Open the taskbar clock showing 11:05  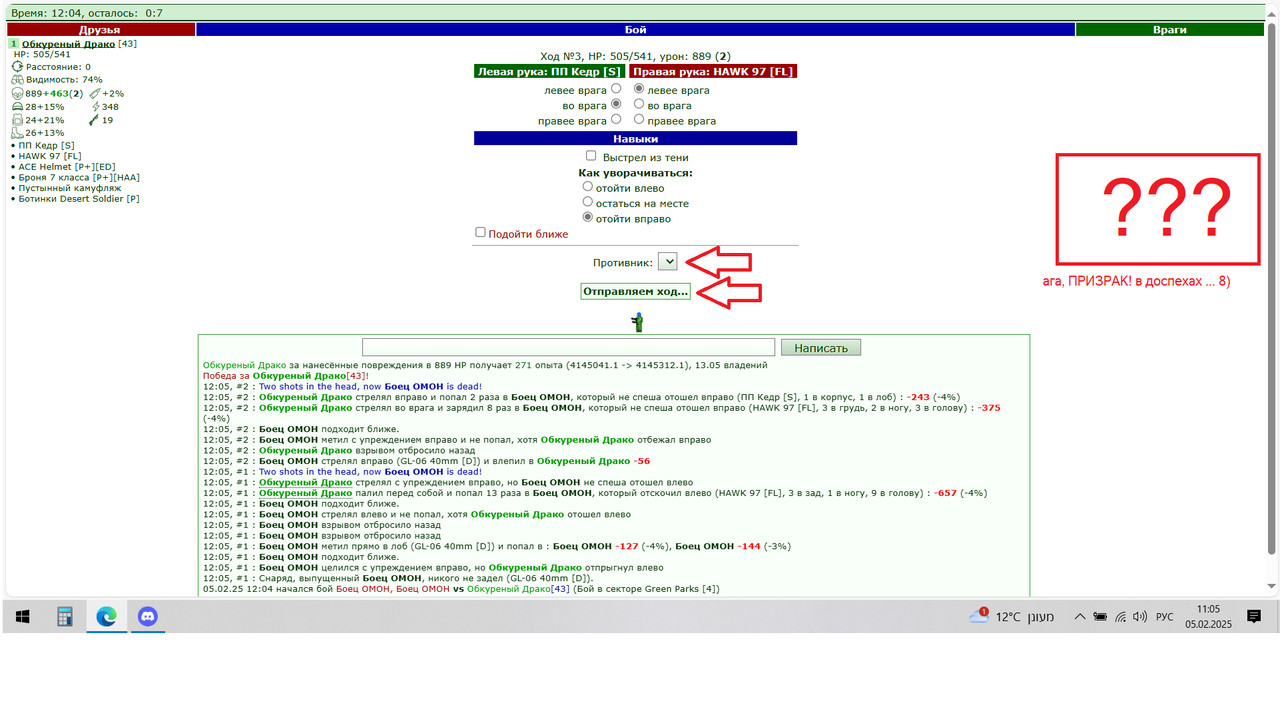coord(1209,617)
